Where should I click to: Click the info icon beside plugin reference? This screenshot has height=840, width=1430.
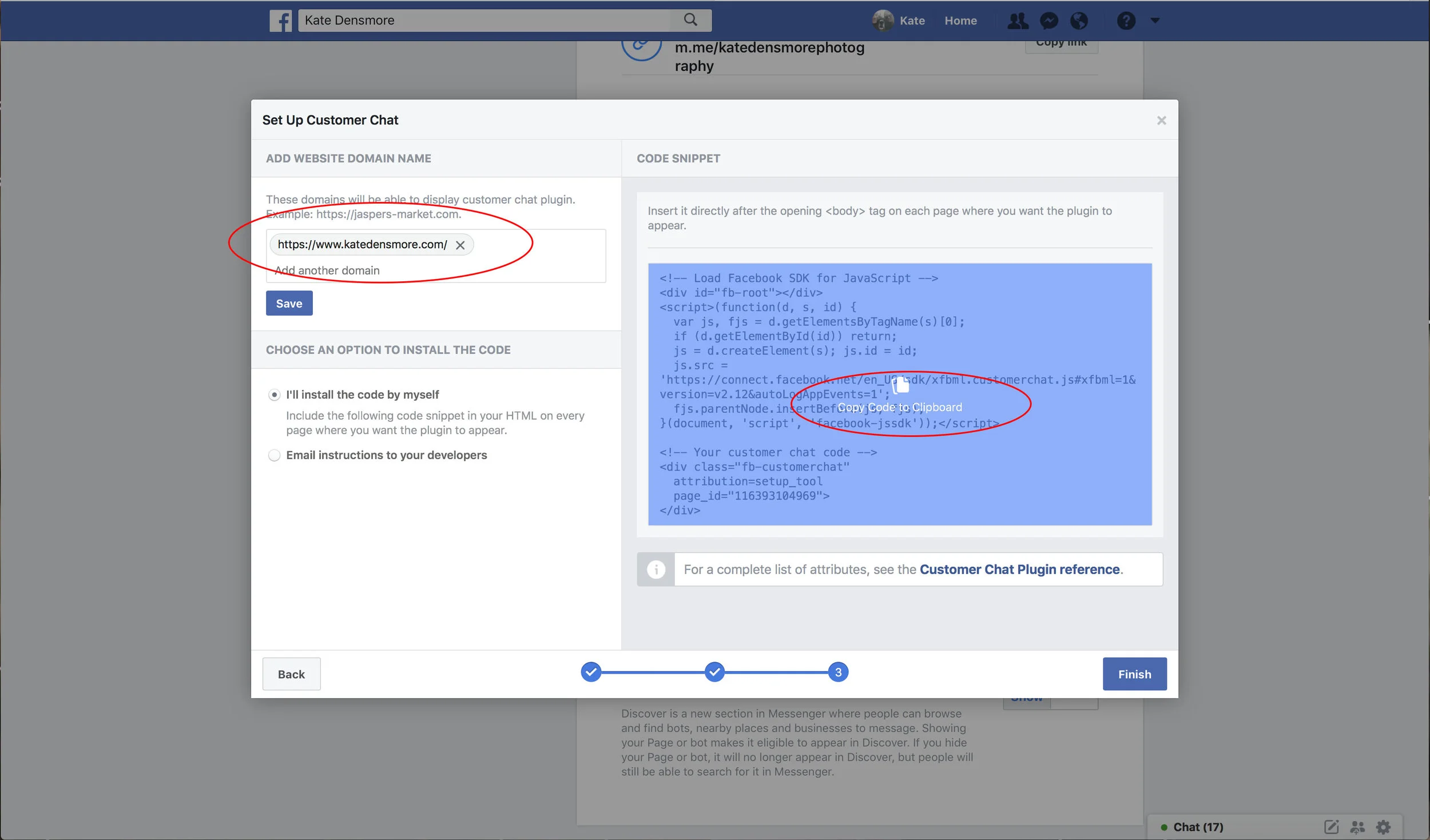(x=656, y=569)
